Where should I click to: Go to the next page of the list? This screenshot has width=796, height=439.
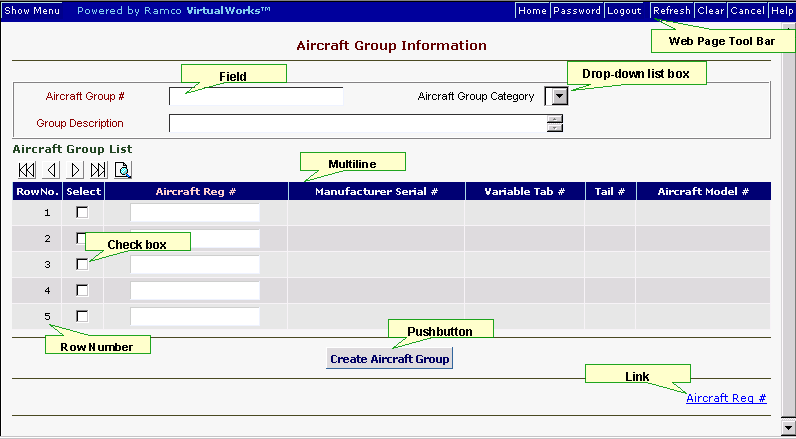(x=75, y=170)
